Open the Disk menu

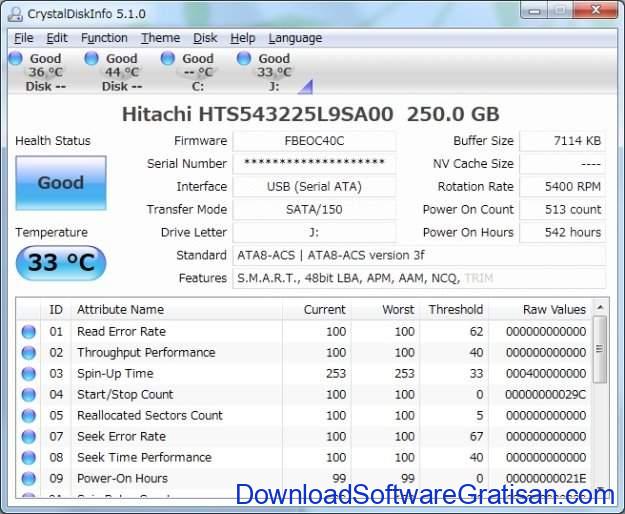205,38
